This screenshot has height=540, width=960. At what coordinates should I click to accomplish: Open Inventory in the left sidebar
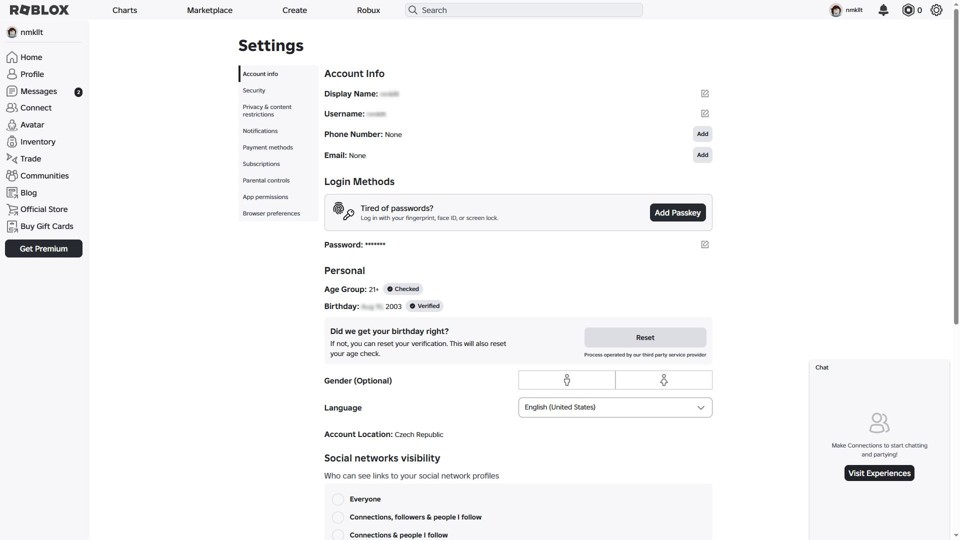pyautogui.click(x=37, y=142)
